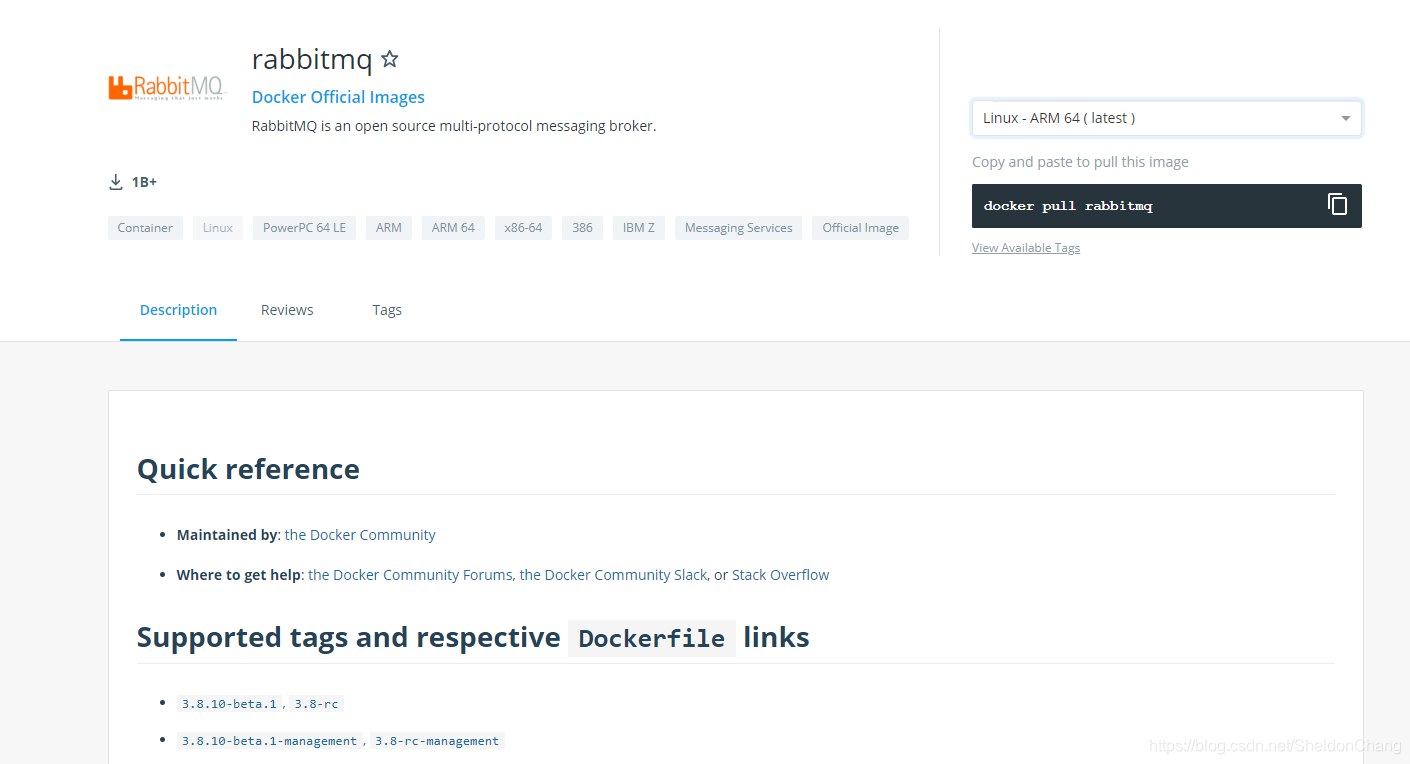Open the 3.8.10-beta.1-management tag link
1410x764 pixels.
[269, 741]
